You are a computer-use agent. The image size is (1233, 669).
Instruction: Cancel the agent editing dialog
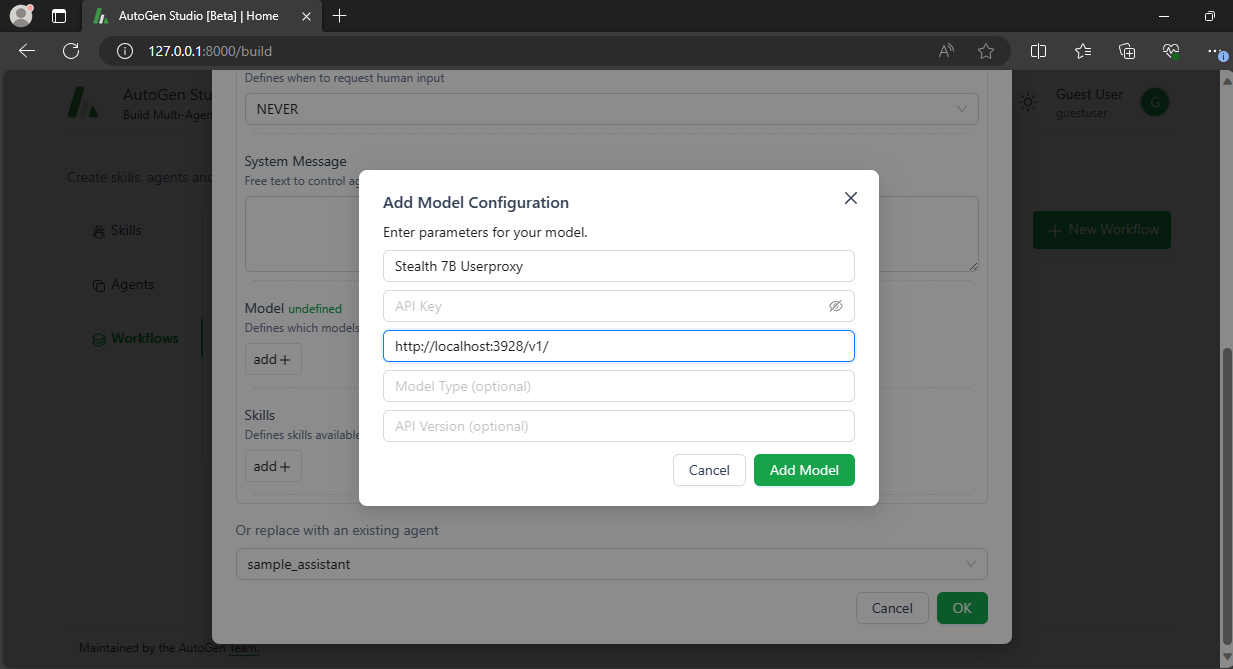pyautogui.click(x=892, y=608)
